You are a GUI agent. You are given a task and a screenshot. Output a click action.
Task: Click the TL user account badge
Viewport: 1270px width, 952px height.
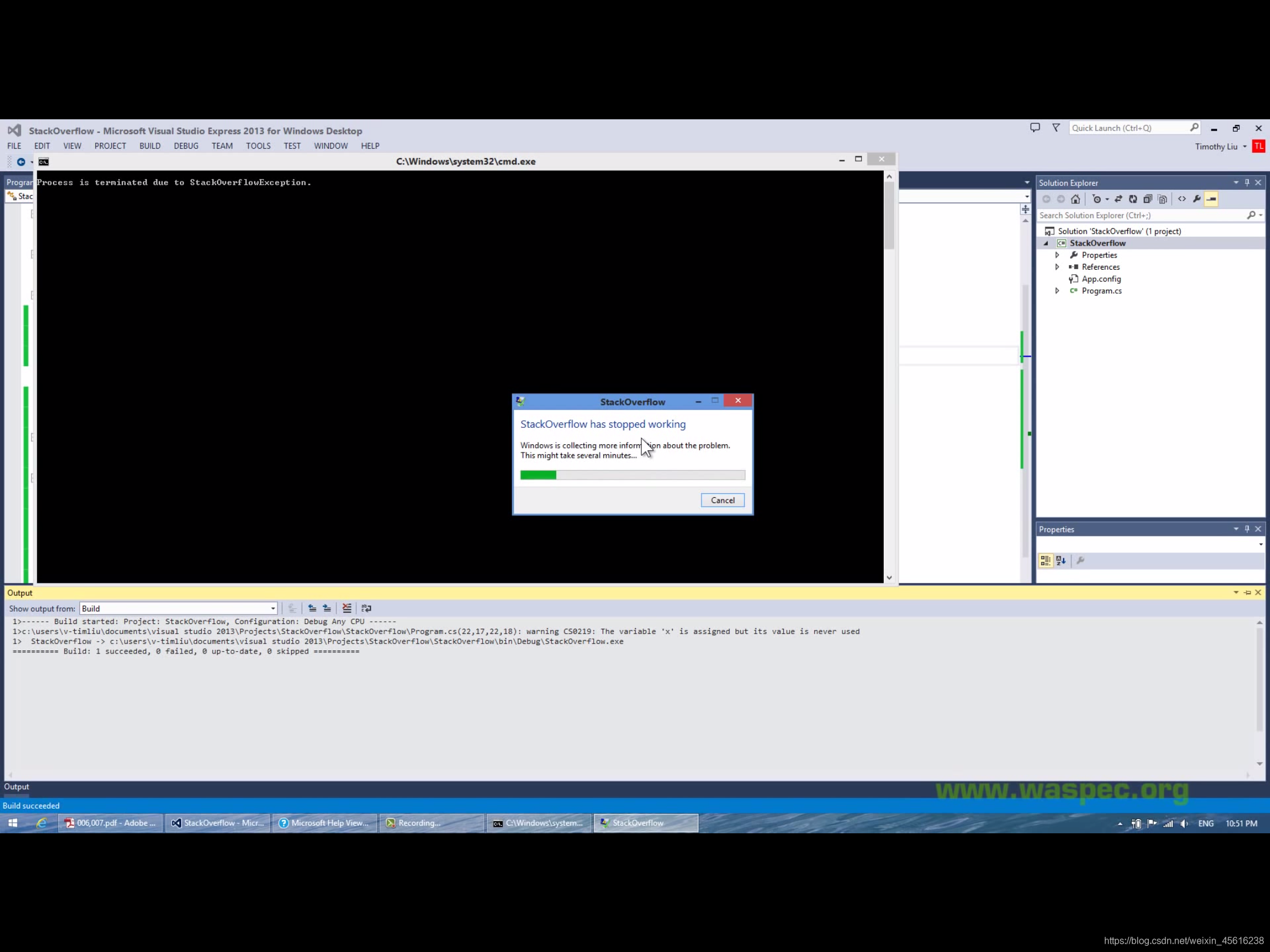click(1258, 146)
